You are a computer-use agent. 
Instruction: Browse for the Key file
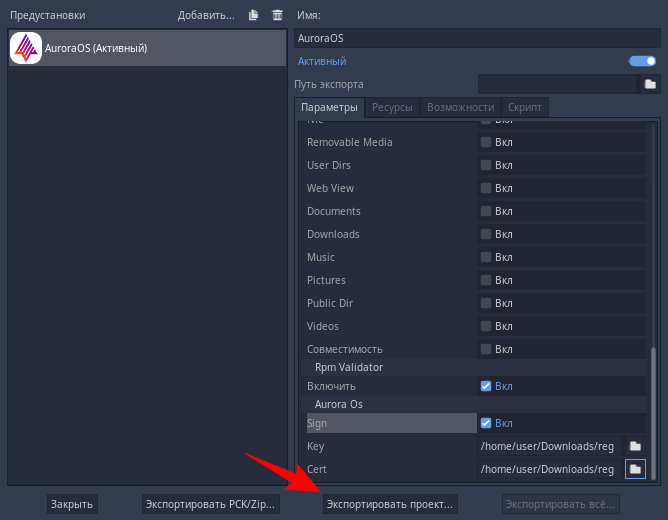click(635, 446)
